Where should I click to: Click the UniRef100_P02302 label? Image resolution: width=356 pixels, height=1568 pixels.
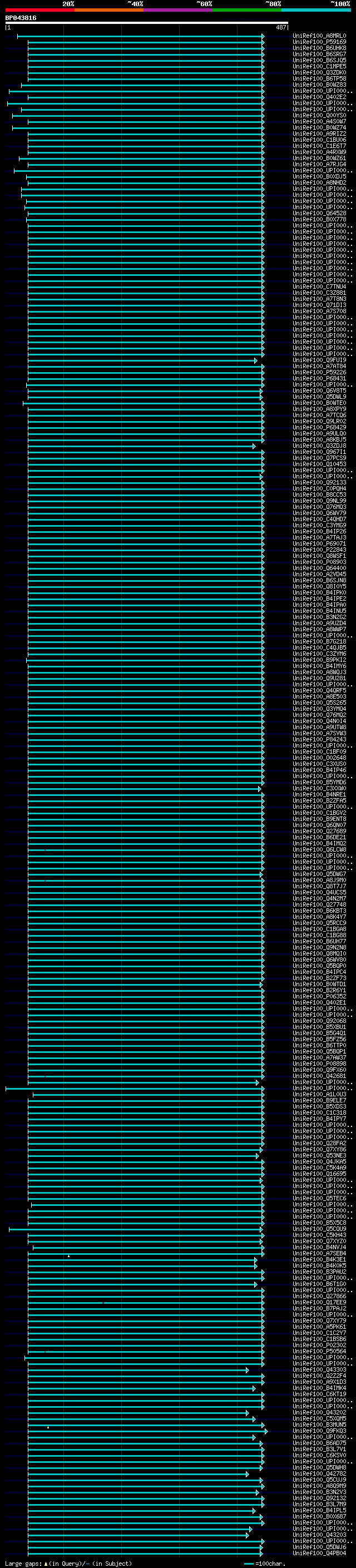319,1345
